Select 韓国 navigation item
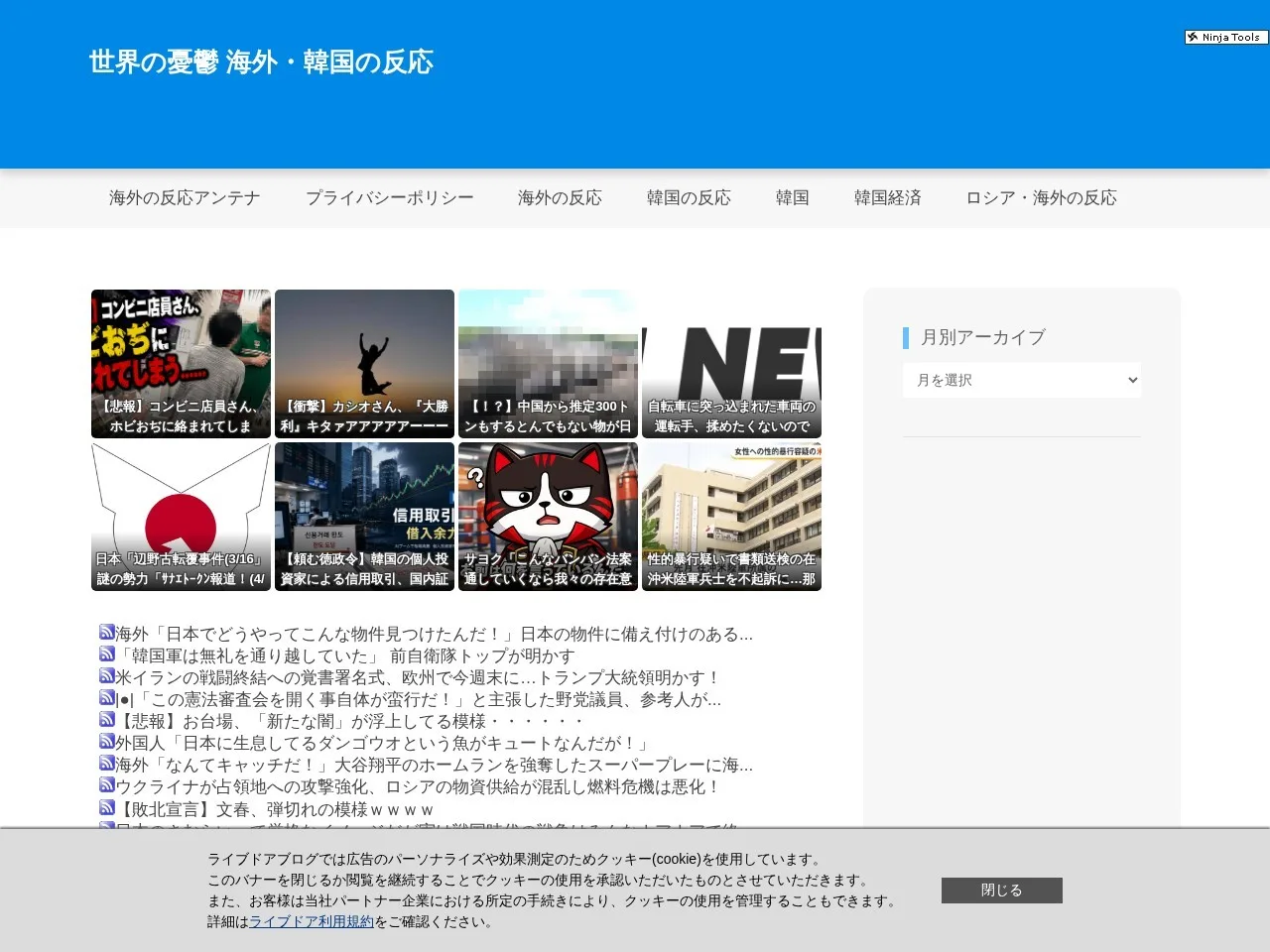 tap(793, 198)
